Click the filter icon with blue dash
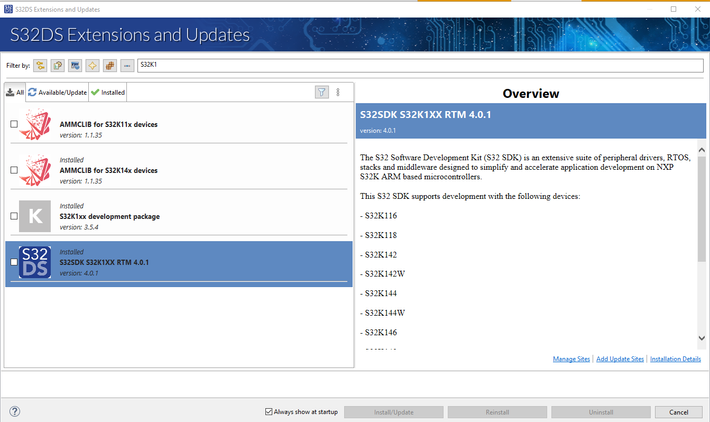The height and width of the screenshot is (422, 710). coord(127,66)
